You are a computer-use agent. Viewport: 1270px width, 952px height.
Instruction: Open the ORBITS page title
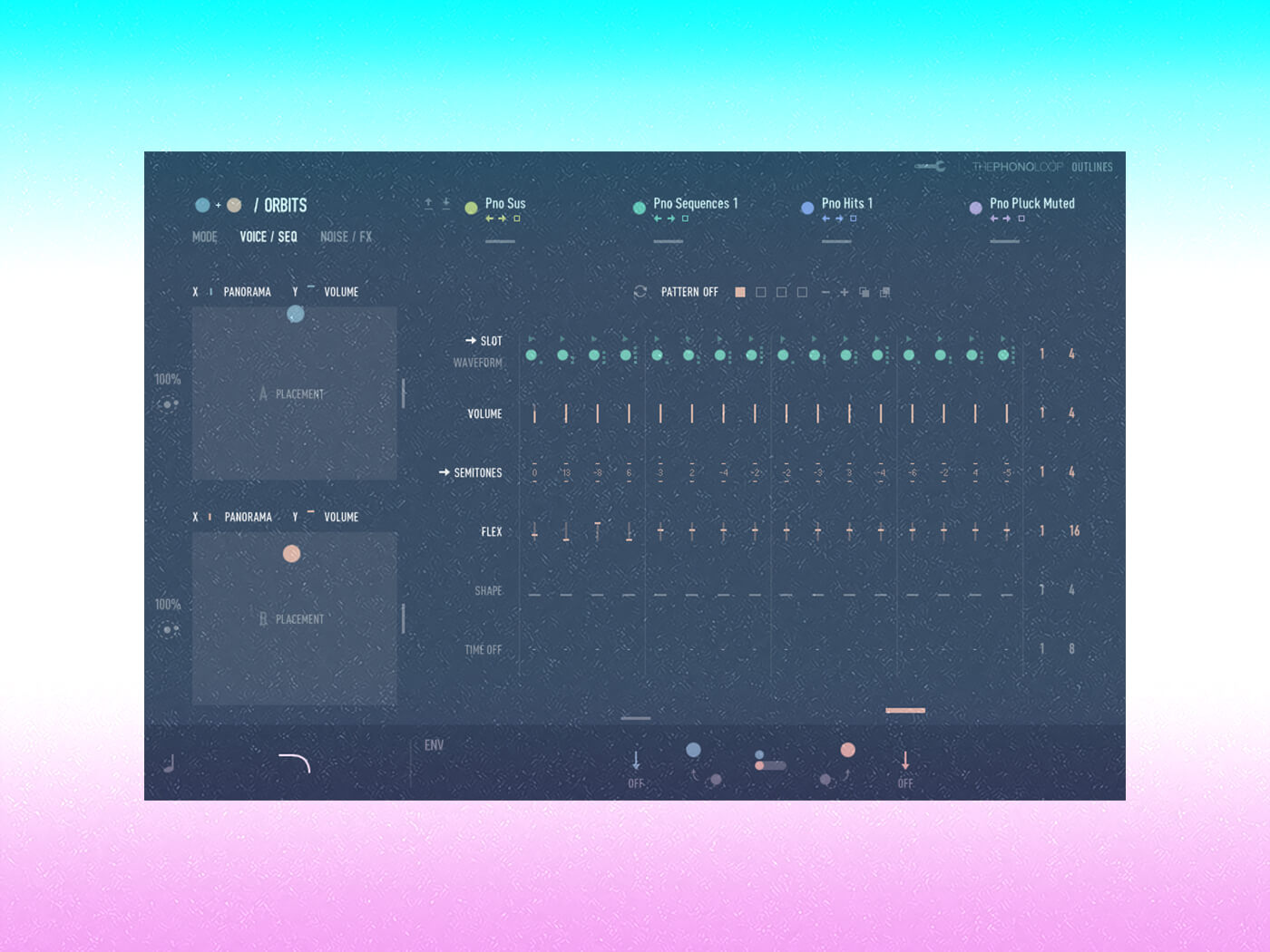pos(281,205)
